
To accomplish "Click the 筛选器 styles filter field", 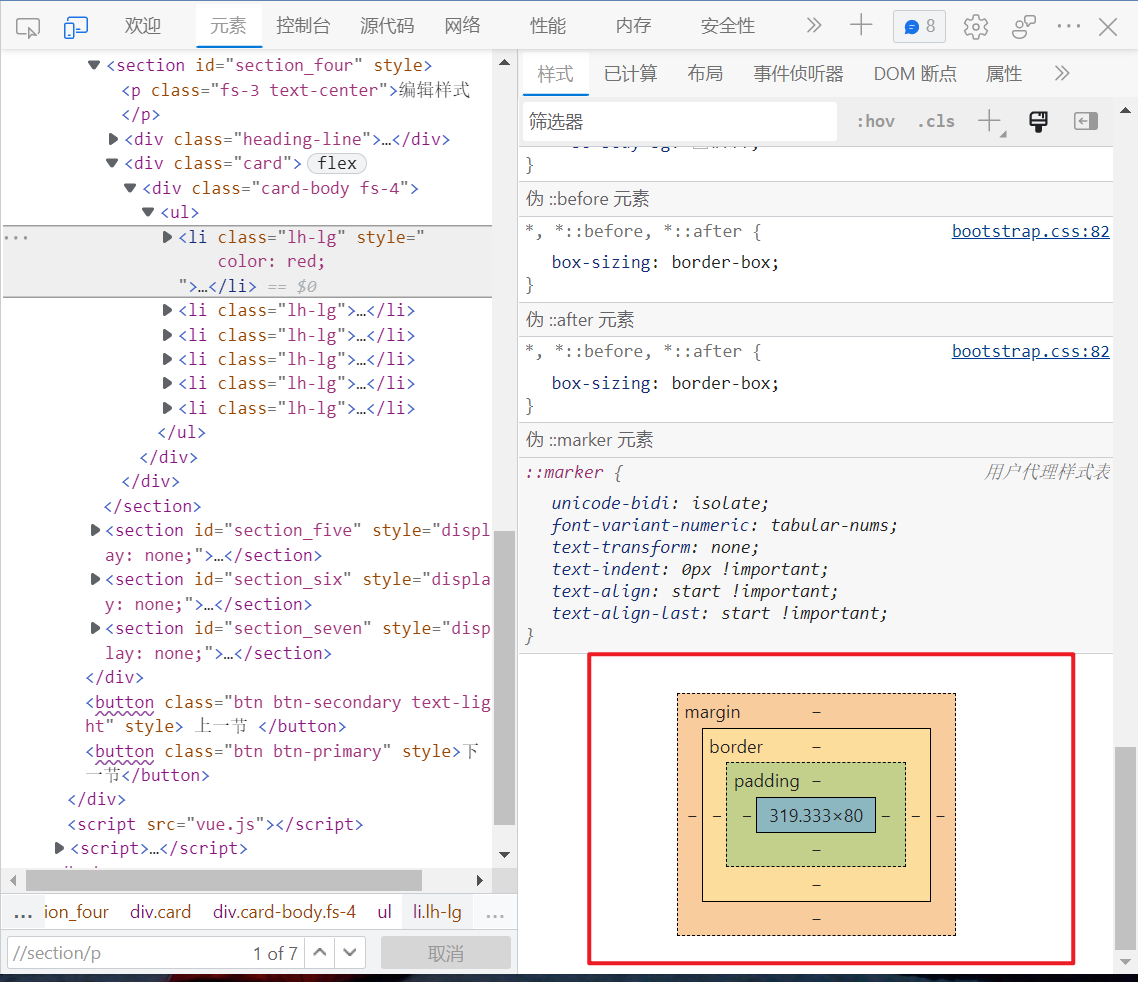I will point(680,122).
